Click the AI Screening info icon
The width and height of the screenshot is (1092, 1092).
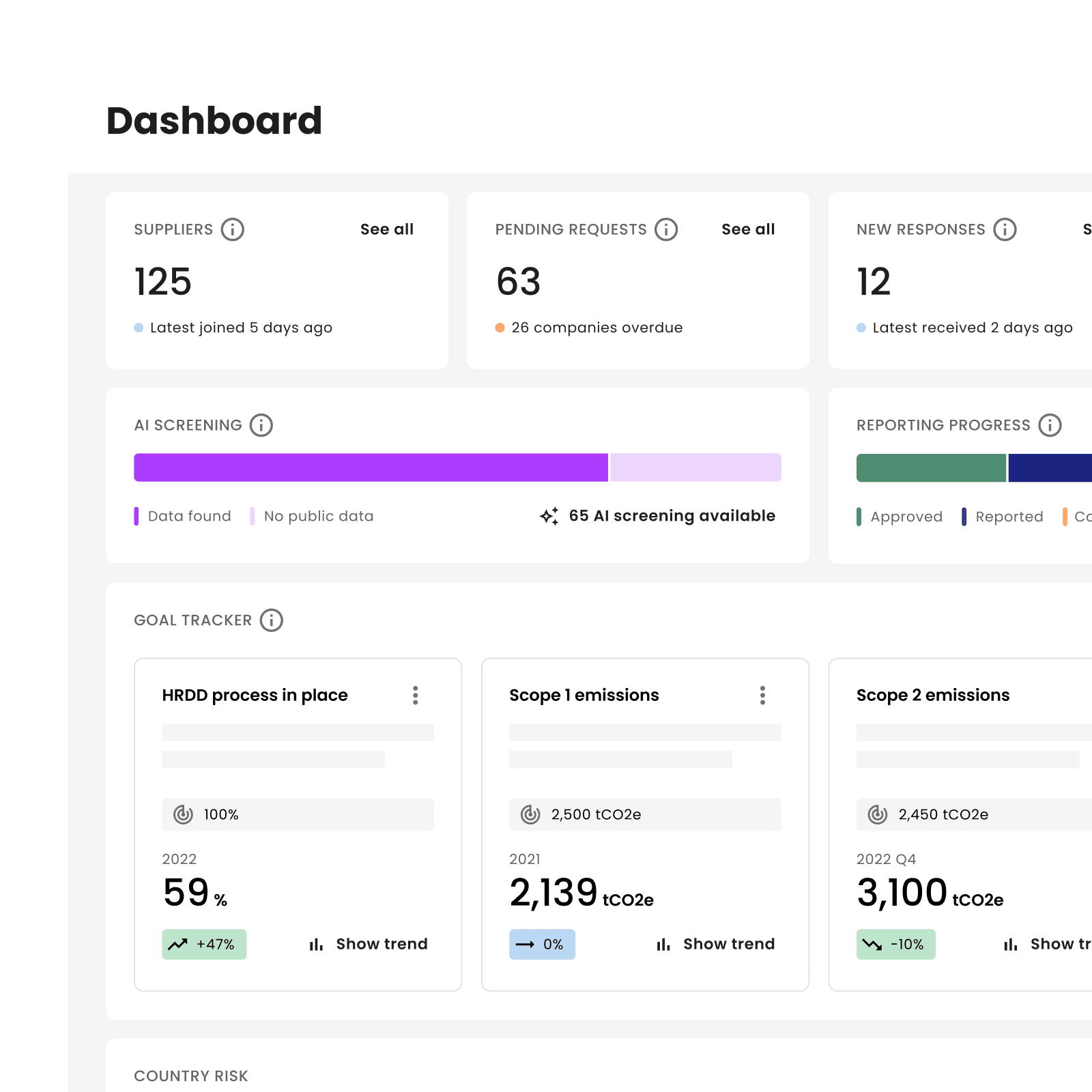261,425
